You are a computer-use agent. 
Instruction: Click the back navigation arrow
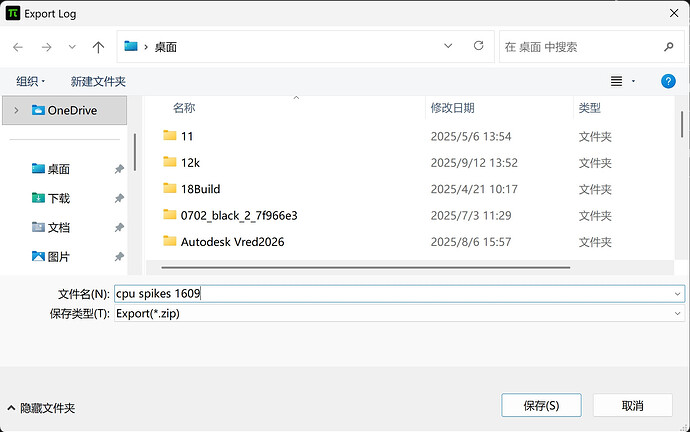click(x=18, y=46)
